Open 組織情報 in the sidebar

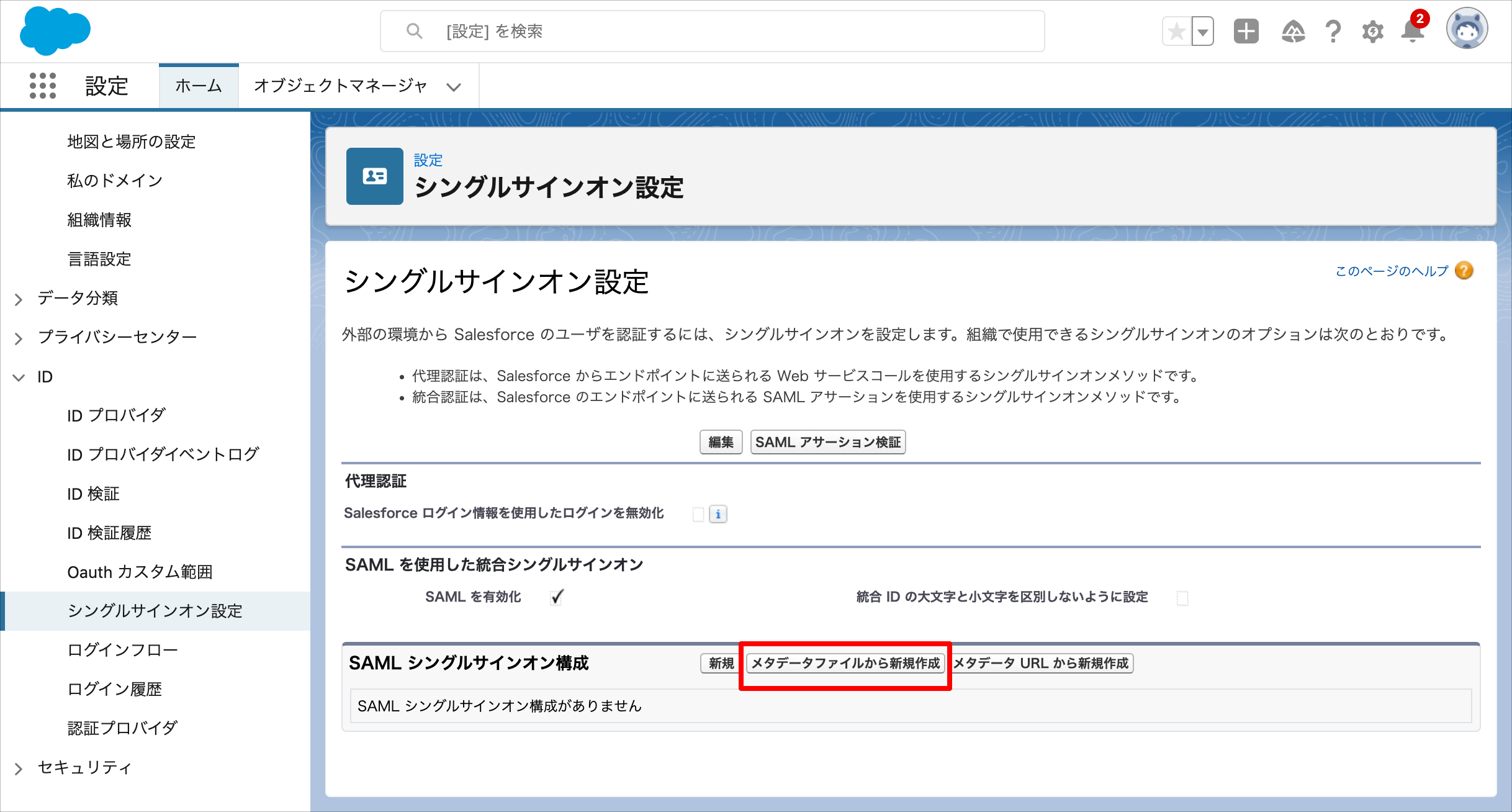tap(99, 220)
